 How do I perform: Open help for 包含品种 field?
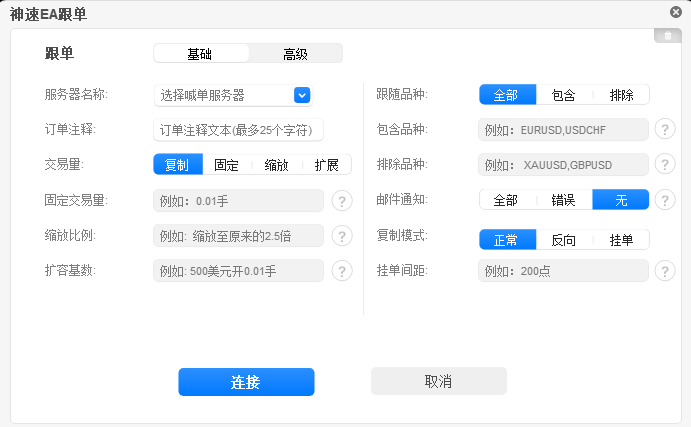664,130
